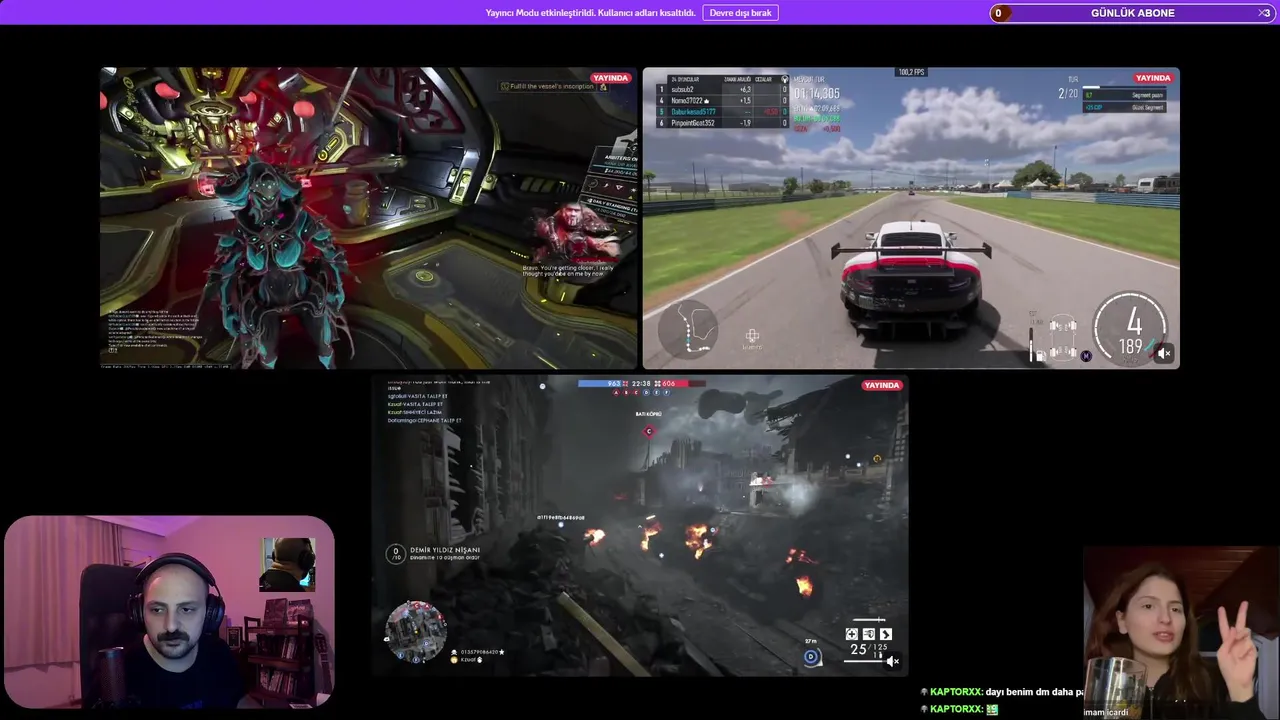Click the small inset picture in left webcam
This screenshot has height=720, width=1280.
coord(288,564)
